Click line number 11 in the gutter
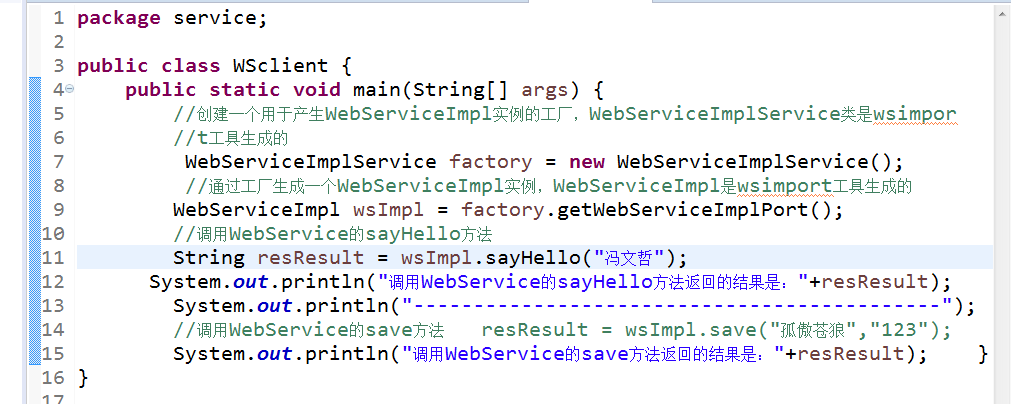Screen dimensions: 1011x404 [x=53, y=258]
